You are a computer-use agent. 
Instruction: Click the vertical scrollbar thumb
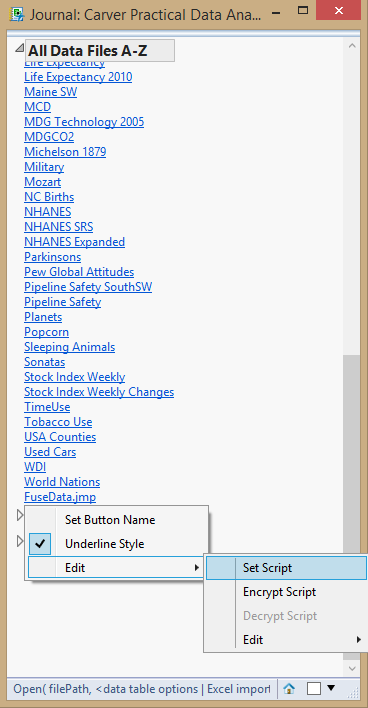351,455
